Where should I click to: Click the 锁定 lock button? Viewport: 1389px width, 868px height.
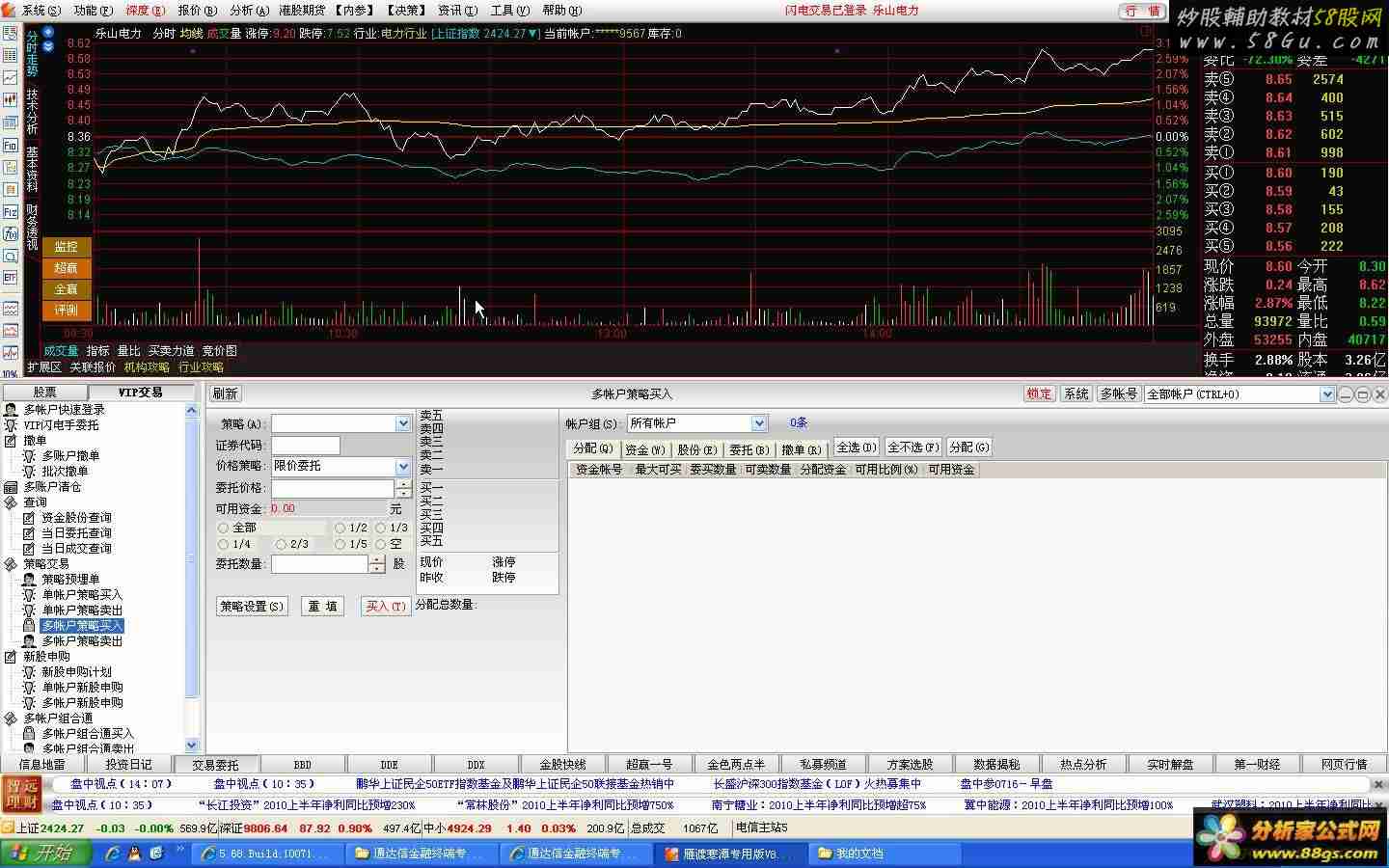click(x=1039, y=393)
